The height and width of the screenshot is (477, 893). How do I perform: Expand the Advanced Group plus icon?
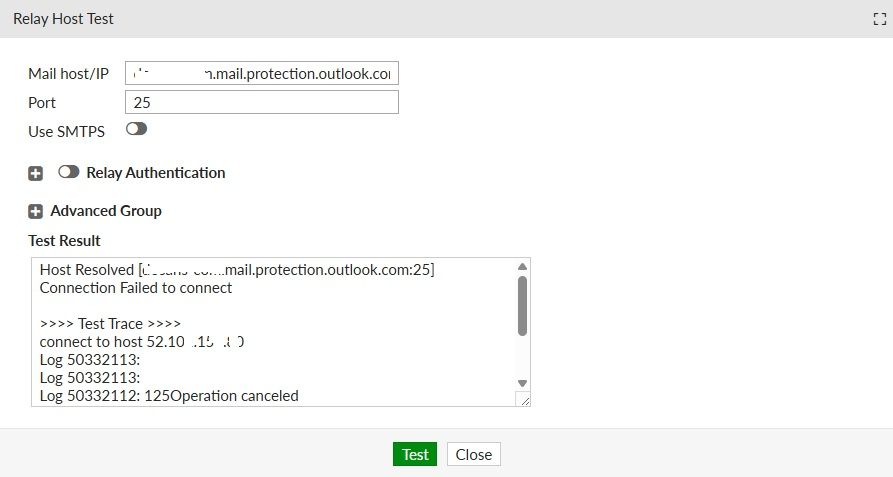[x=36, y=211]
